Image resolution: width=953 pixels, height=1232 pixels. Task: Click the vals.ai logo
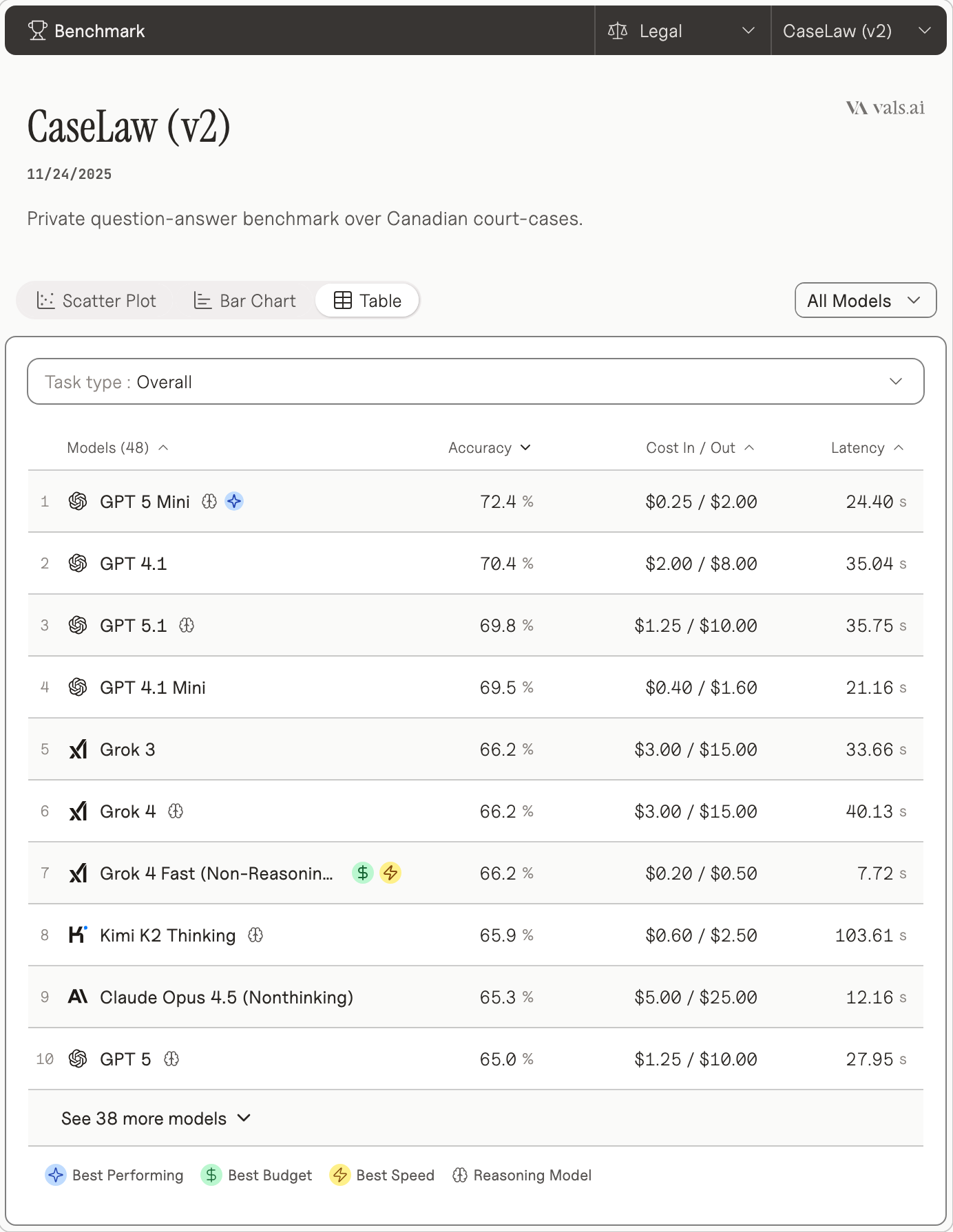886,108
